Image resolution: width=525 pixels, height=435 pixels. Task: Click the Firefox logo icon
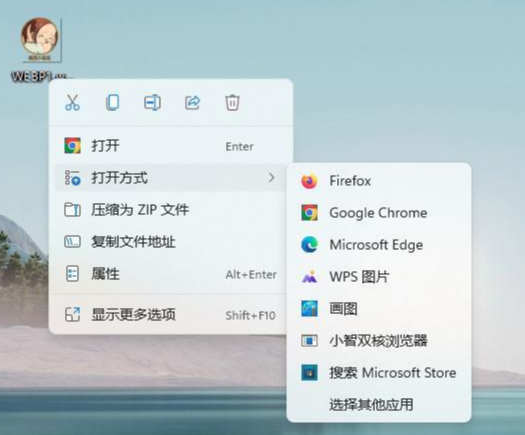[x=309, y=181]
